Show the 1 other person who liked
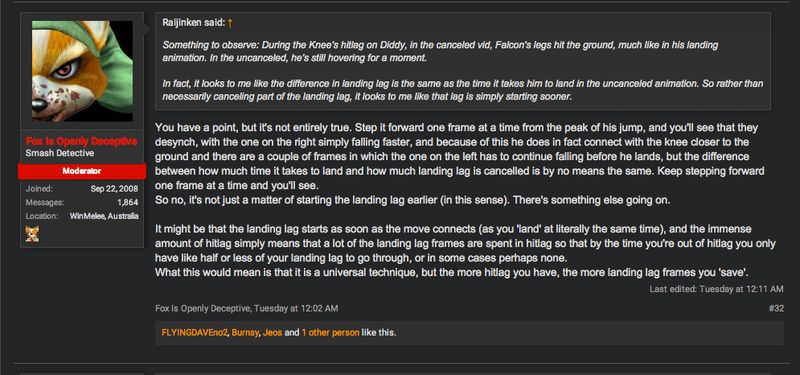Screen dimensions: 800x375 pos(331,333)
